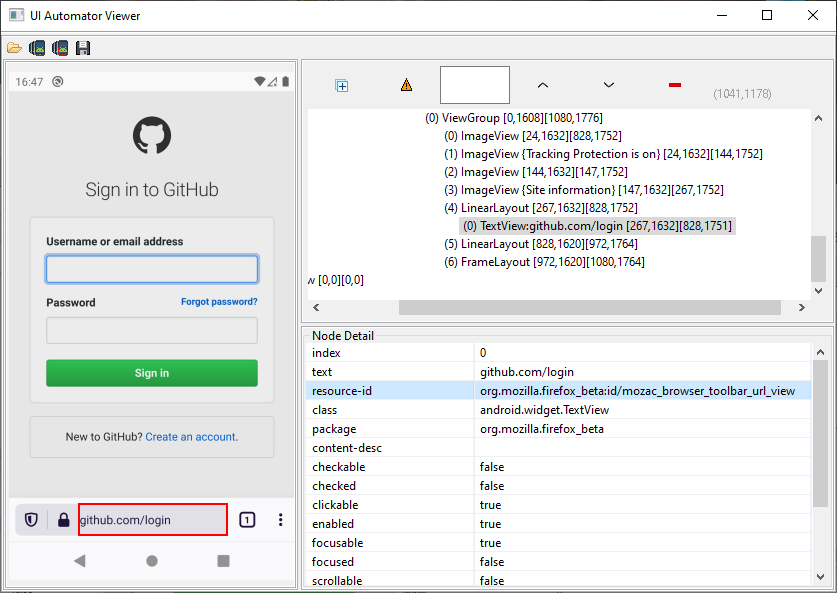This screenshot has height=593, width=837.
Task: Click the github.com/login URL bar text
Action: click(x=125, y=520)
